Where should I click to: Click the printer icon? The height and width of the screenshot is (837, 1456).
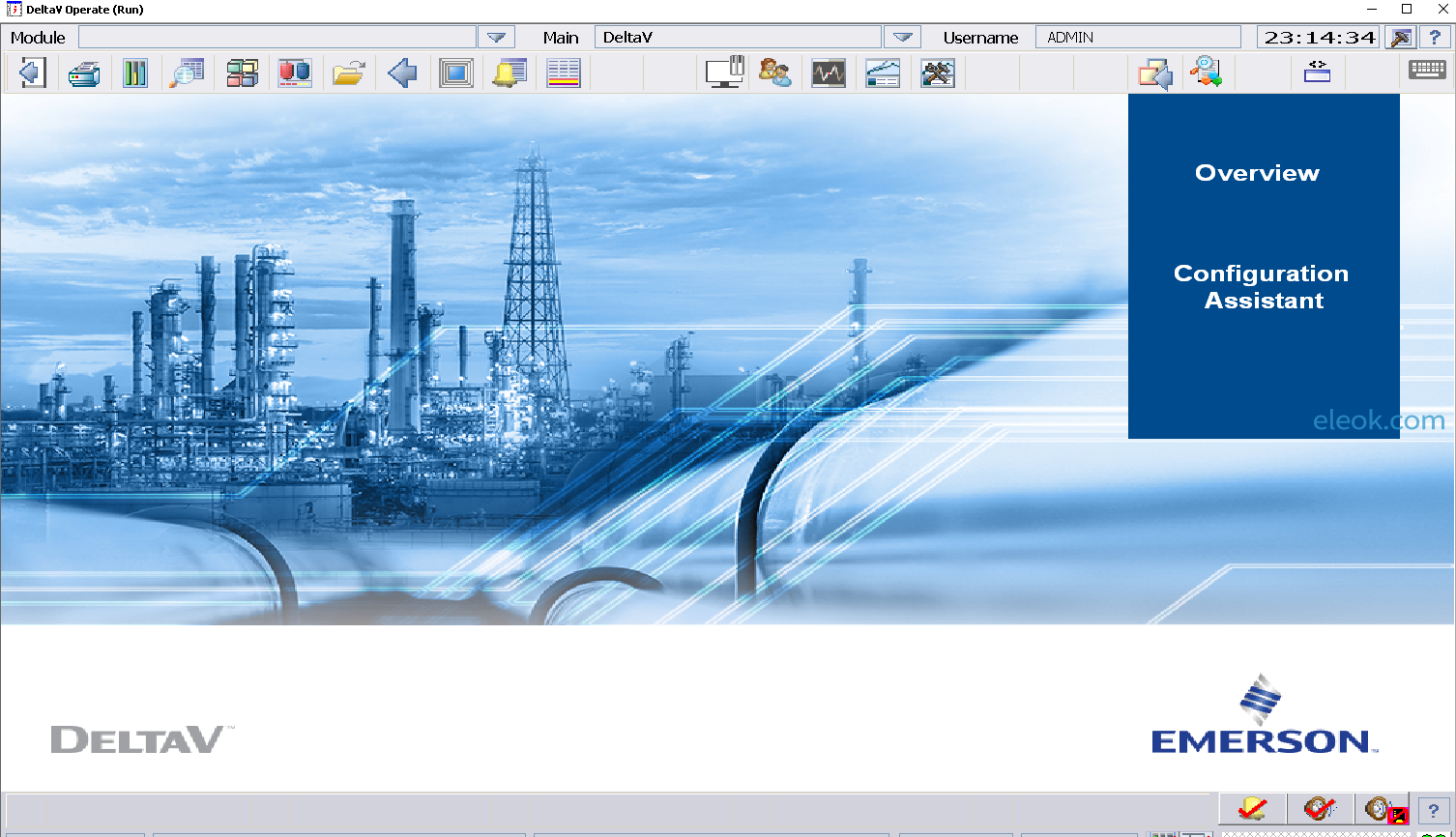[x=84, y=72]
